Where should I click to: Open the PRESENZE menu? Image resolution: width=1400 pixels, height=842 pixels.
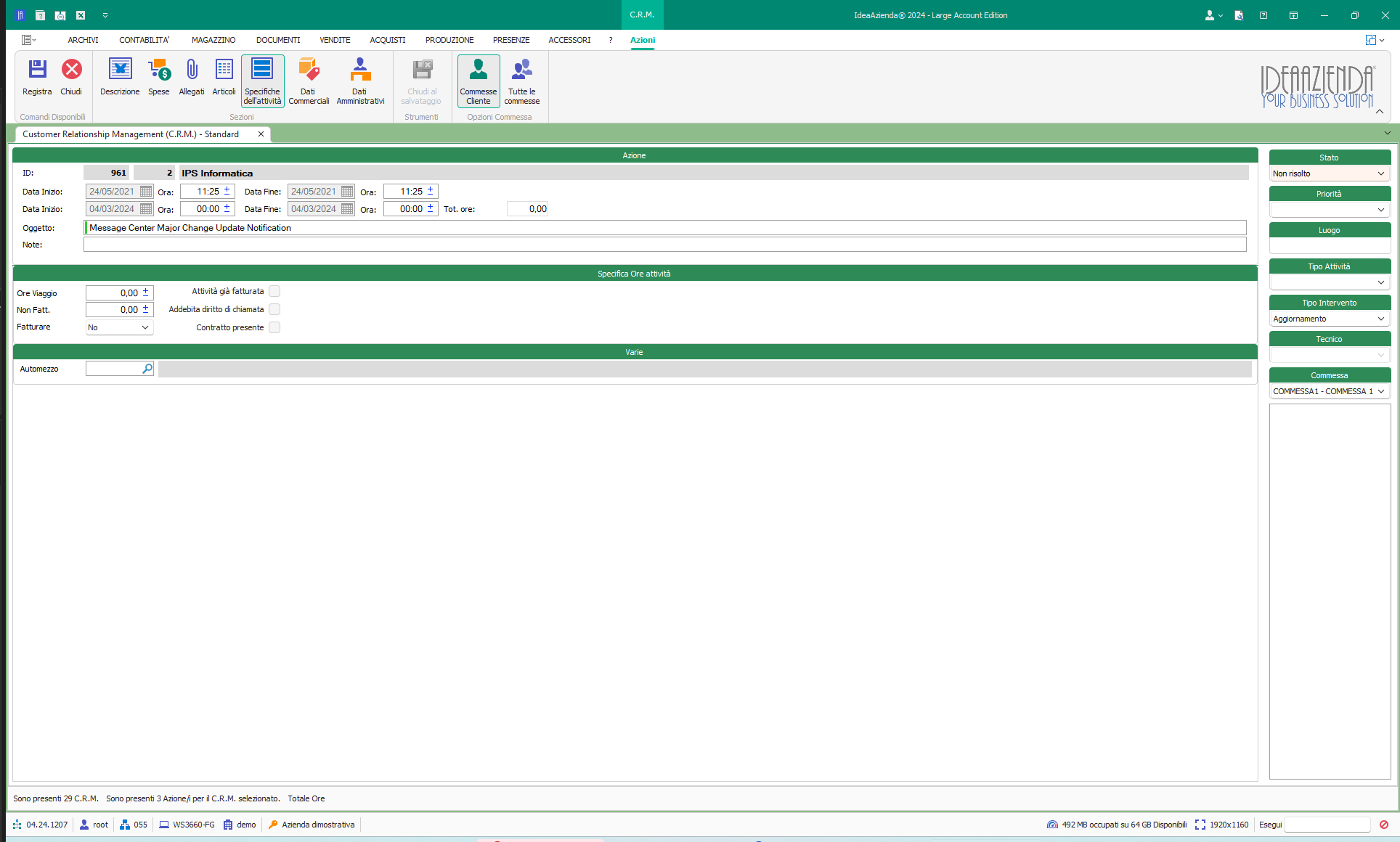pos(511,40)
